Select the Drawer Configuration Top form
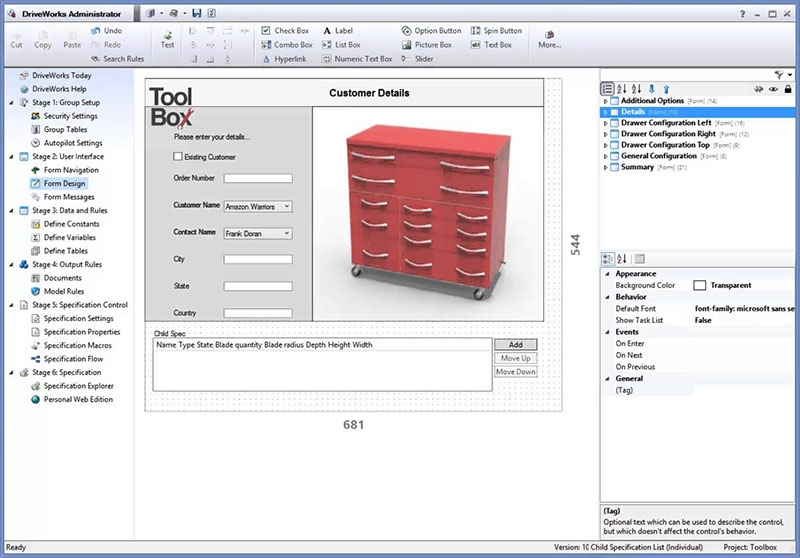Image resolution: width=800 pixels, height=558 pixels. point(665,145)
